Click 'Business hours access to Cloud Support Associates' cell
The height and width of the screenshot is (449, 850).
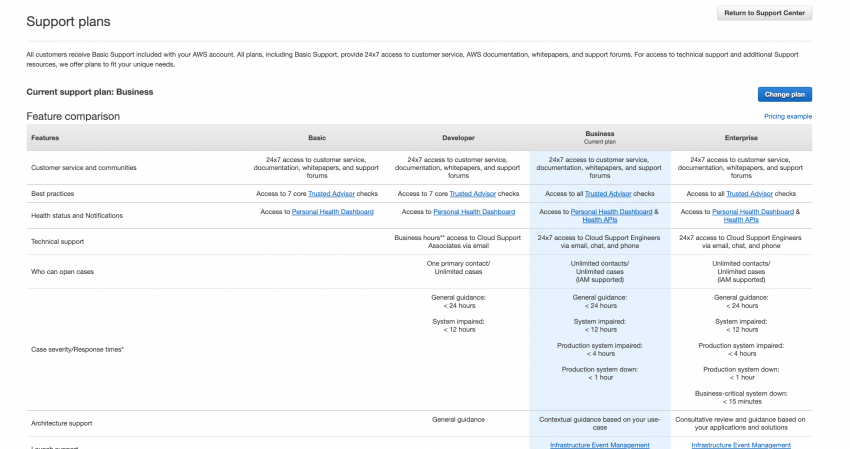coord(458,242)
